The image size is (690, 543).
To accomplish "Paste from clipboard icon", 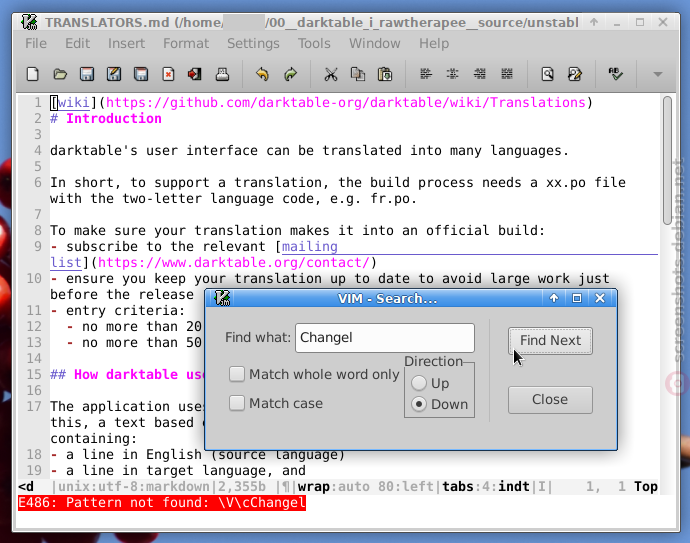I will pyautogui.click(x=385, y=74).
